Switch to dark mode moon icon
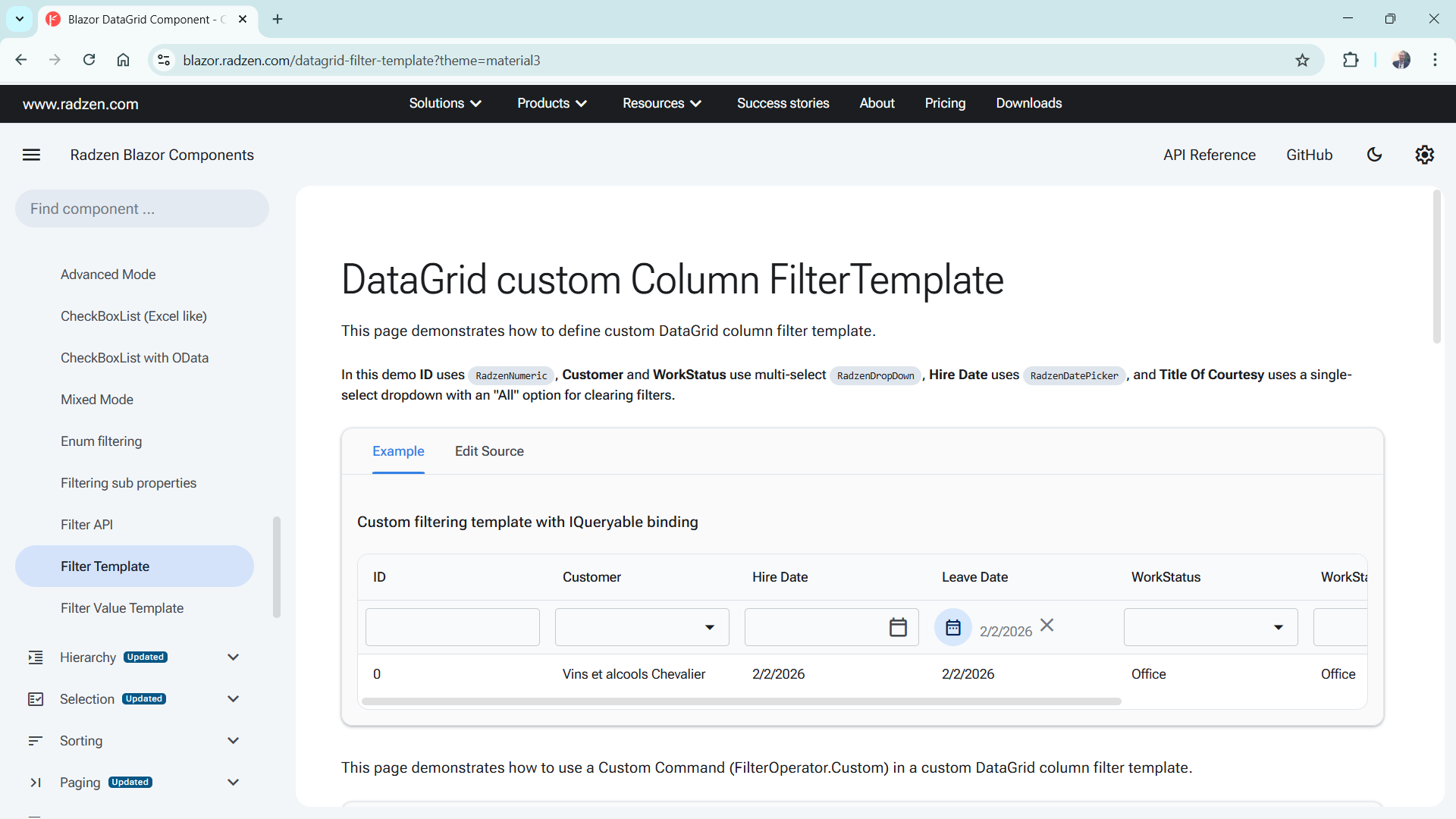 (1374, 155)
